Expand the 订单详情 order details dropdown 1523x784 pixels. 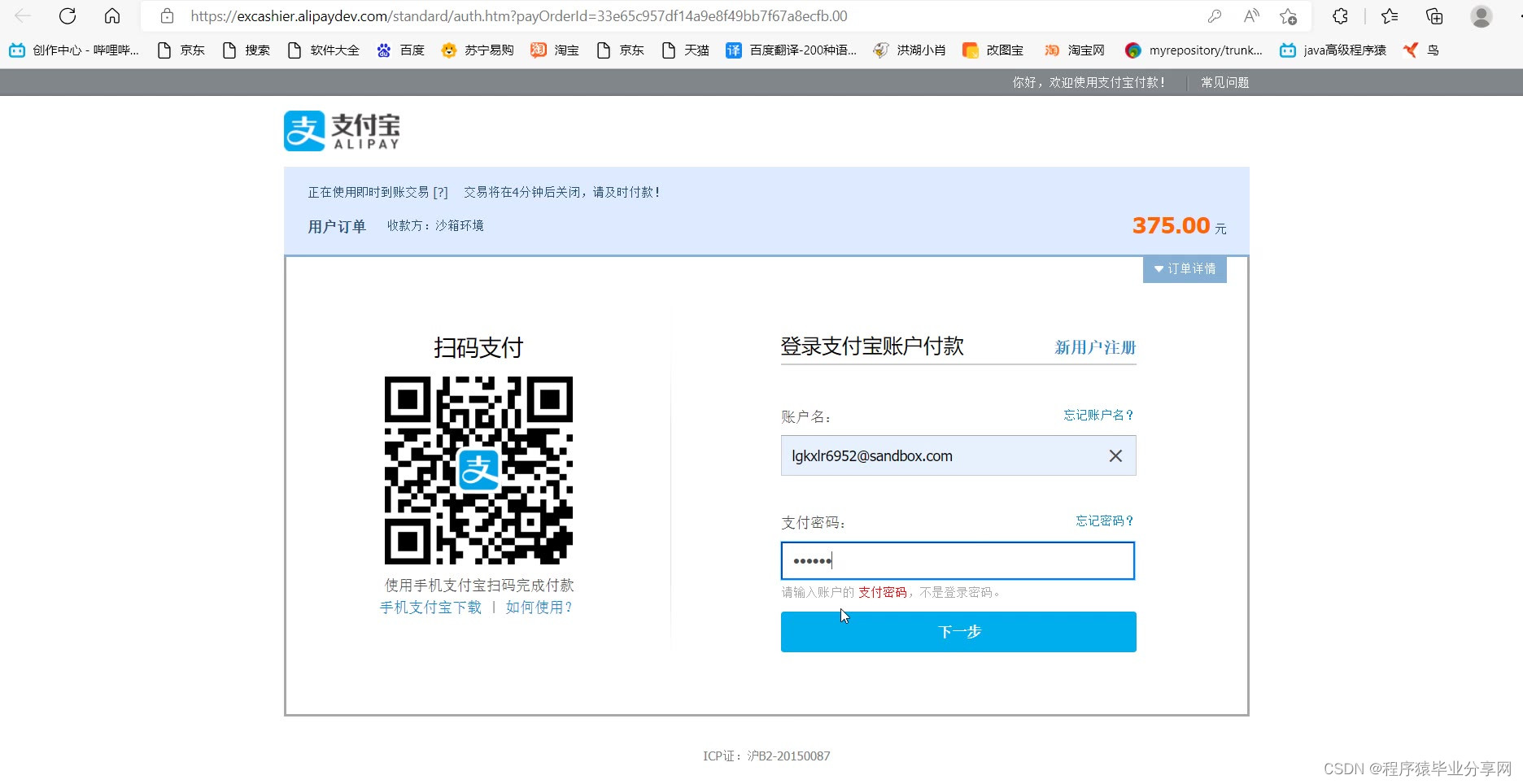coord(1185,269)
